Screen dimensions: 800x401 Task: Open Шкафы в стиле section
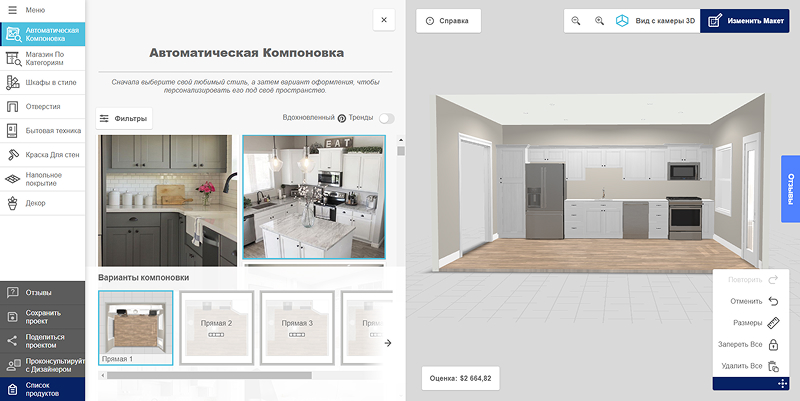(x=42, y=83)
